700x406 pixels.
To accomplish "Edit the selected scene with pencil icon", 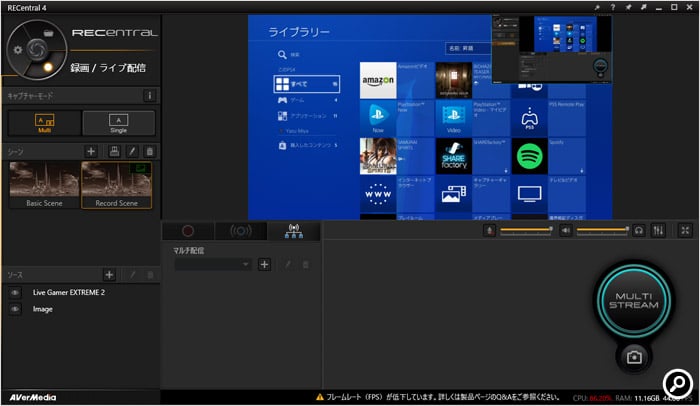I will 132,151.
